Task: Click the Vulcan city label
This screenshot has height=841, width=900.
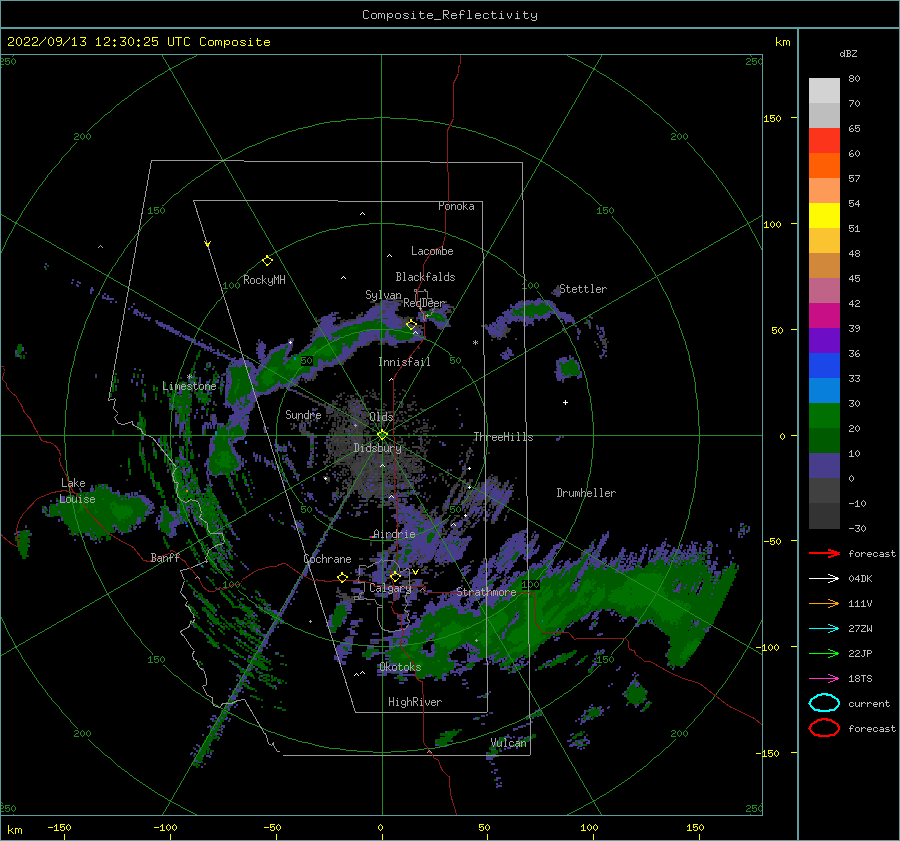Action: [x=509, y=743]
